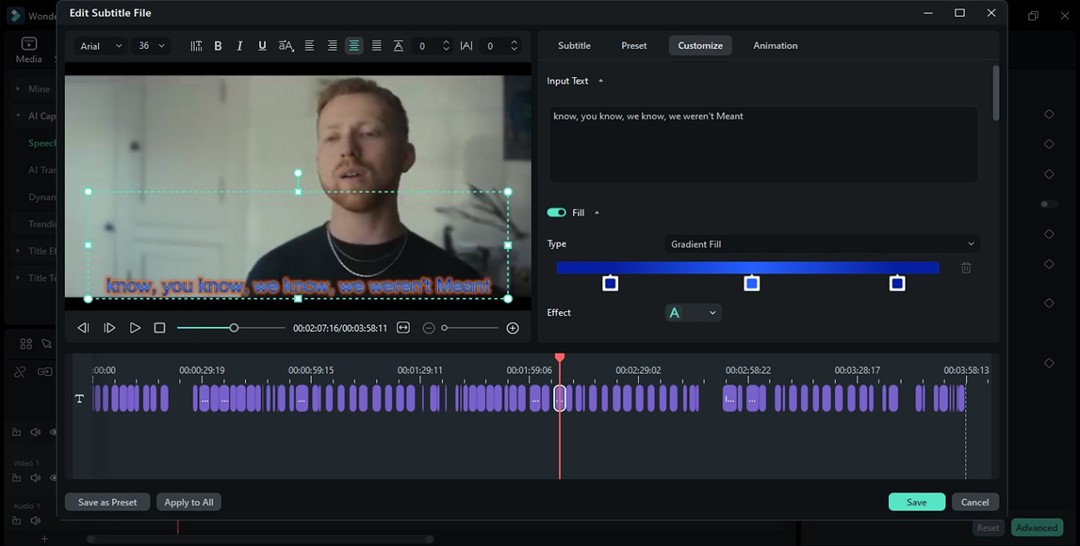Toggle bold text formatting
The height and width of the screenshot is (546, 1080).
(218, 46)
